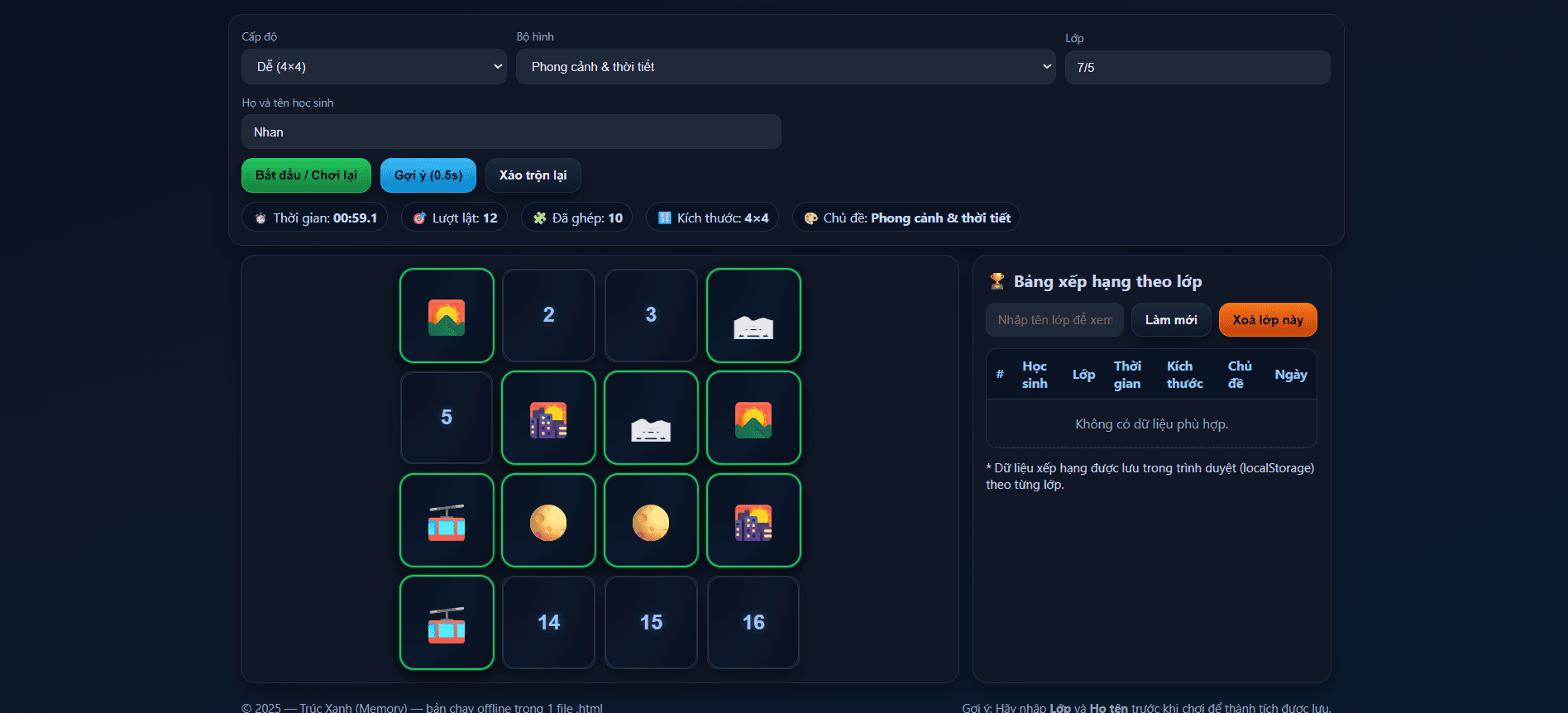Viewport: 1568px width, 713px height.
Task: Click the Nhập tên lớp để xem field
Action: (x=1054, y=320)
